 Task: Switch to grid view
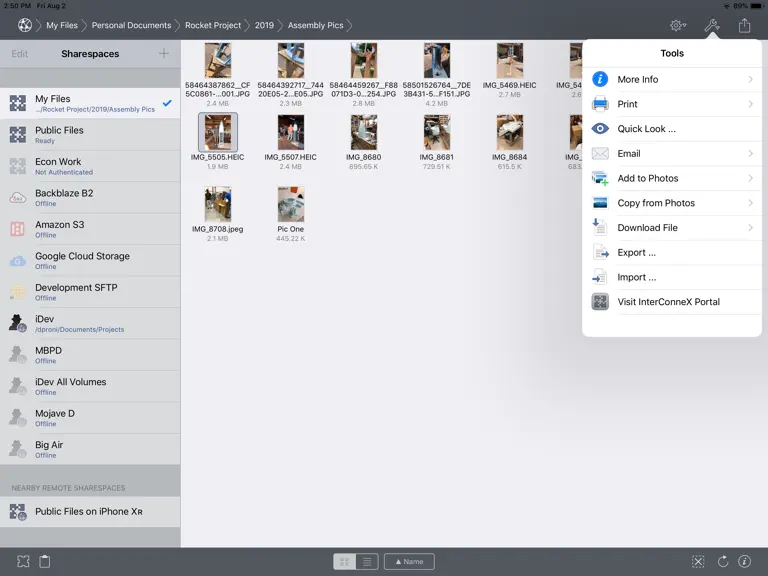coord(344,561)
